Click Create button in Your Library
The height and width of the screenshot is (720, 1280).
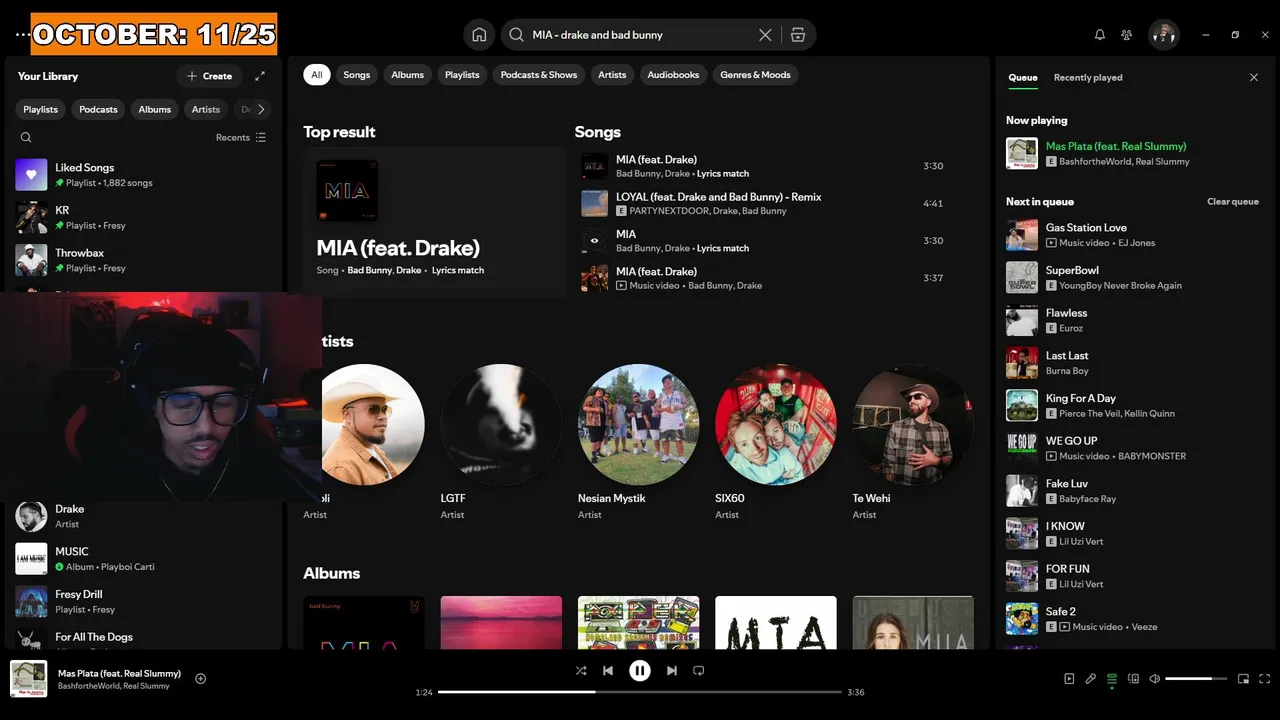(x=209, y=76)
